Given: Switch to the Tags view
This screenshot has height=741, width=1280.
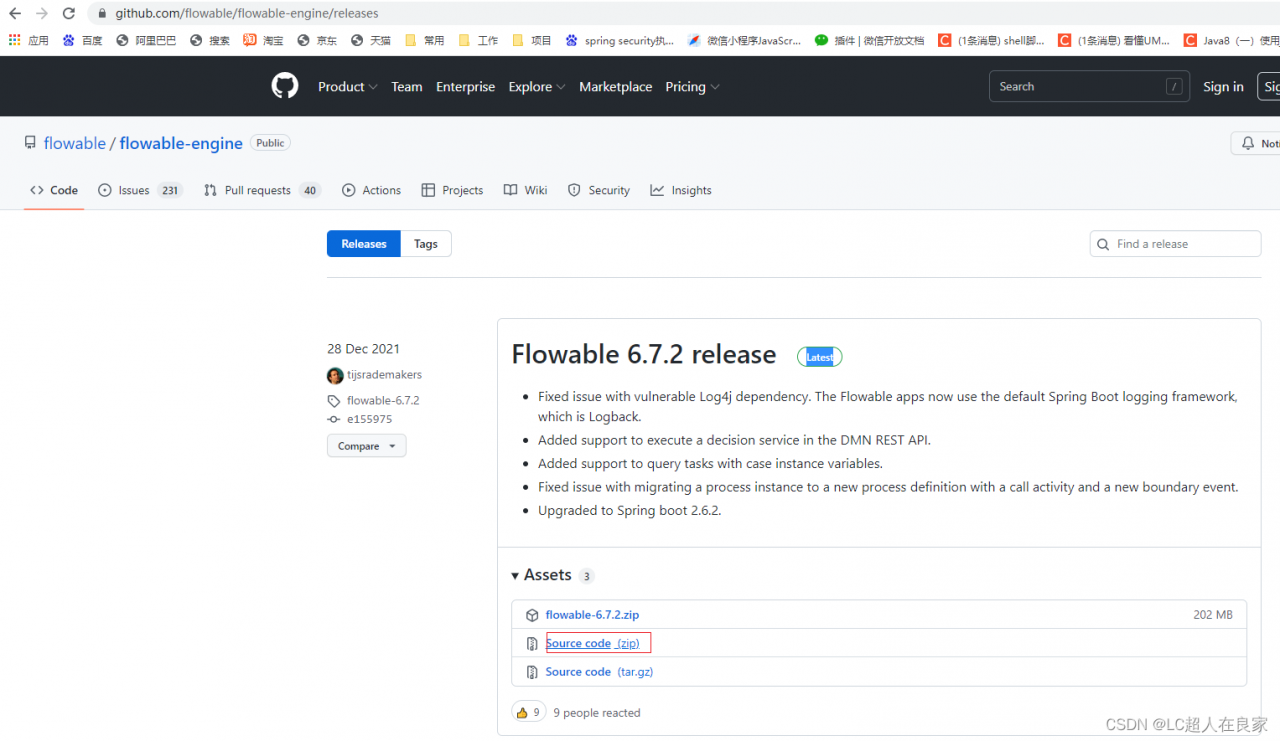Looking at the screenshot, I should point(426,244).
